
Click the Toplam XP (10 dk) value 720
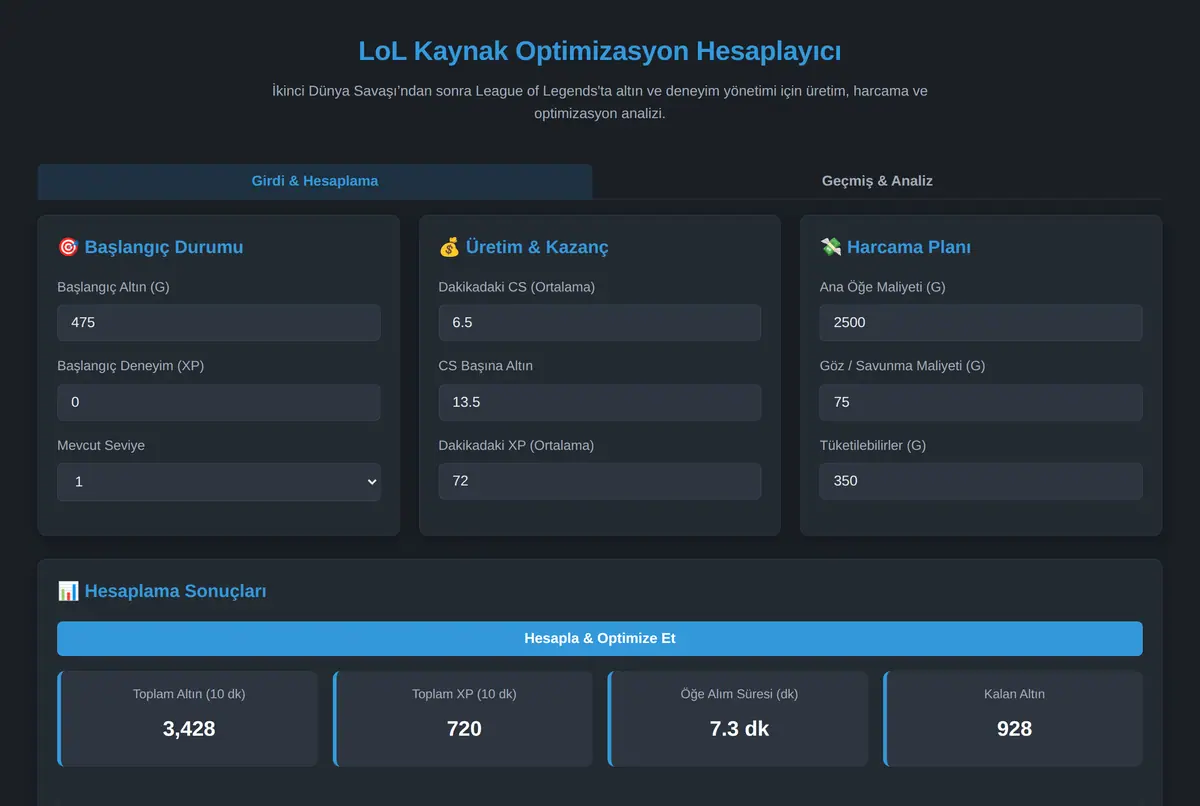click(464, 728)
